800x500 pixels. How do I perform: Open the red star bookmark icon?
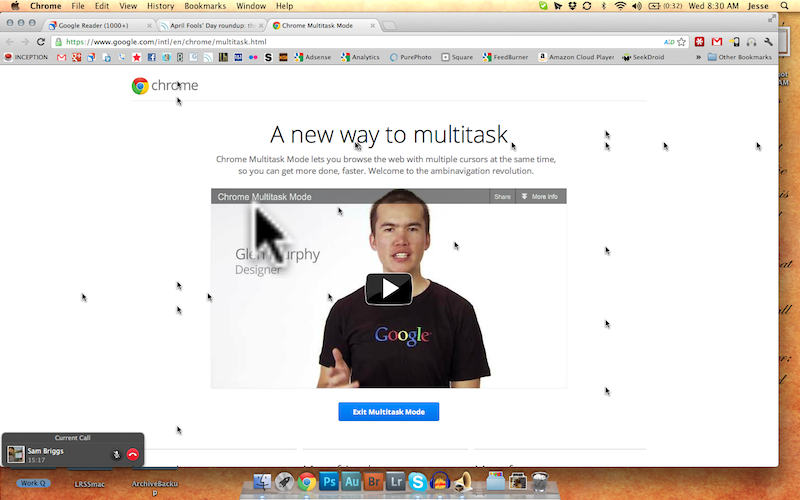(136, 57)
